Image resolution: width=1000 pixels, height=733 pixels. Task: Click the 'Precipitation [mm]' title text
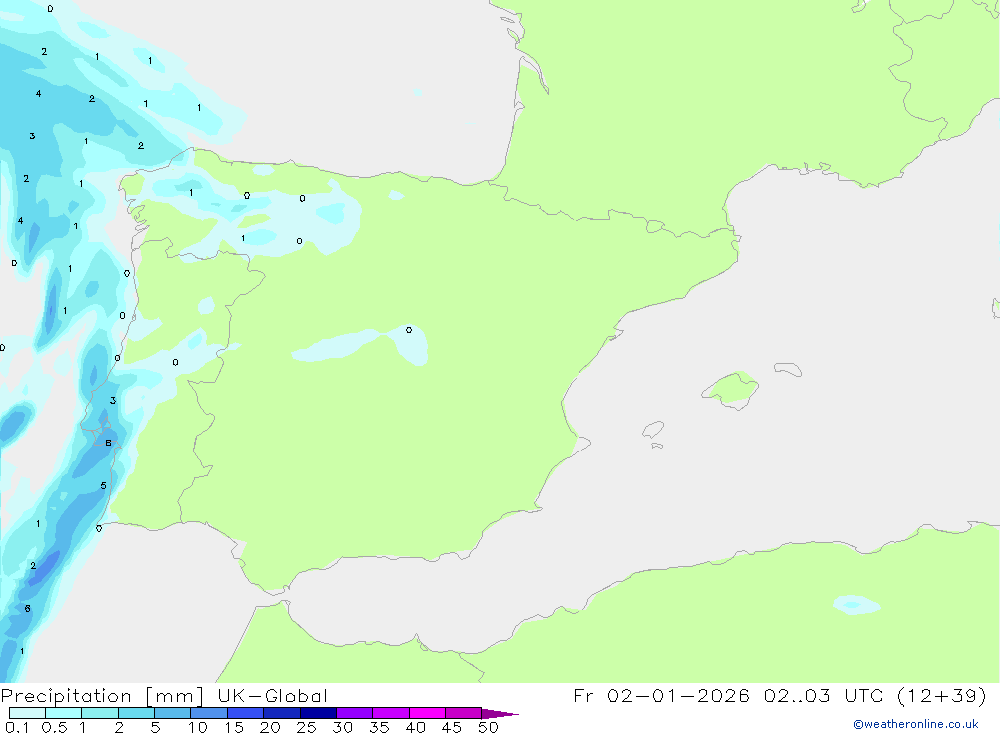[102, 696]
